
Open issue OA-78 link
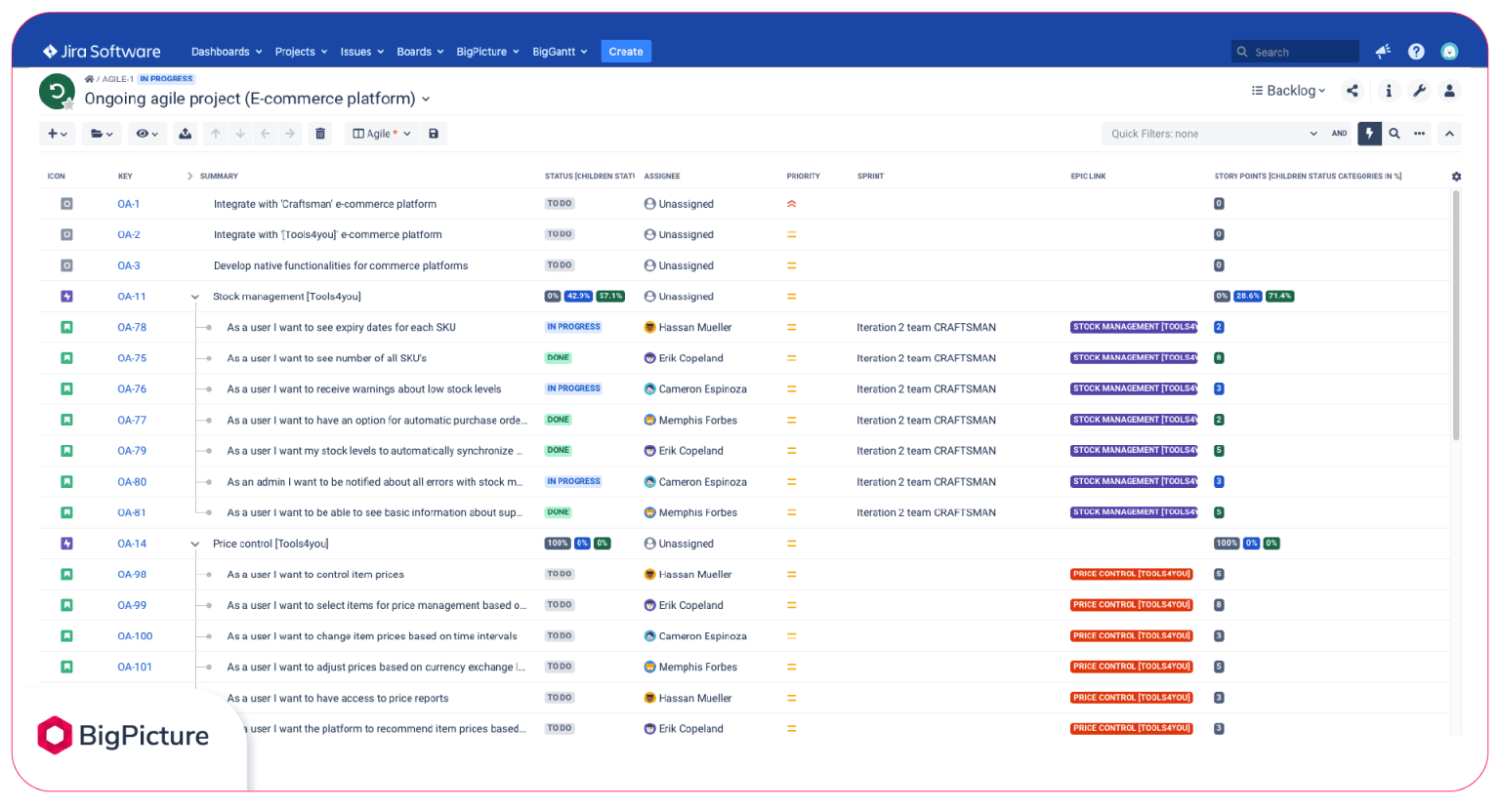[132, 327]
